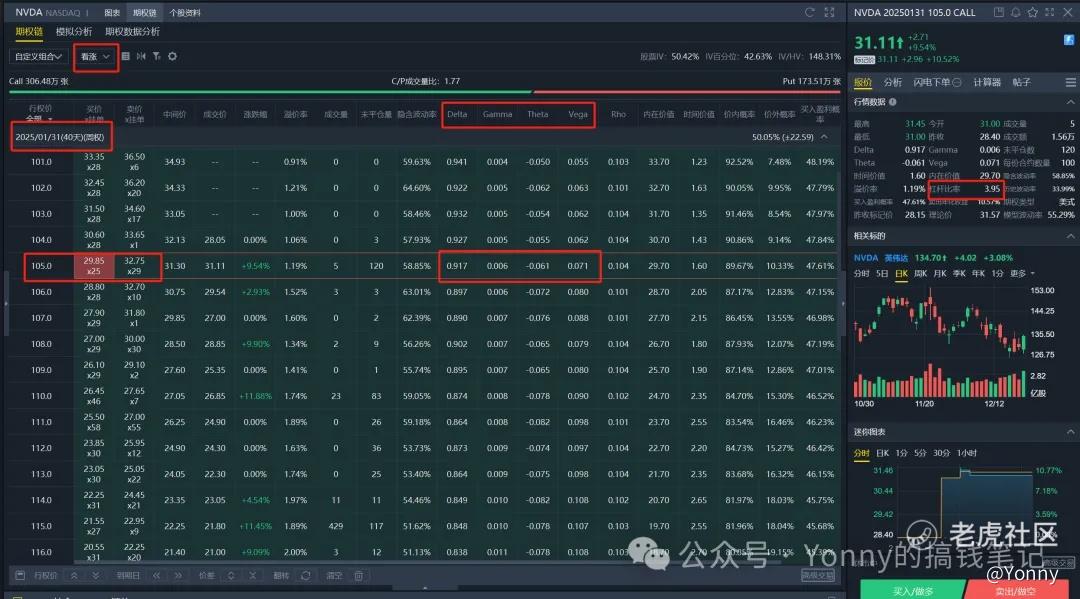Click the NVDA daily candlestick chart
Viewport: 1080px width, 599px height.
[940, 340]
